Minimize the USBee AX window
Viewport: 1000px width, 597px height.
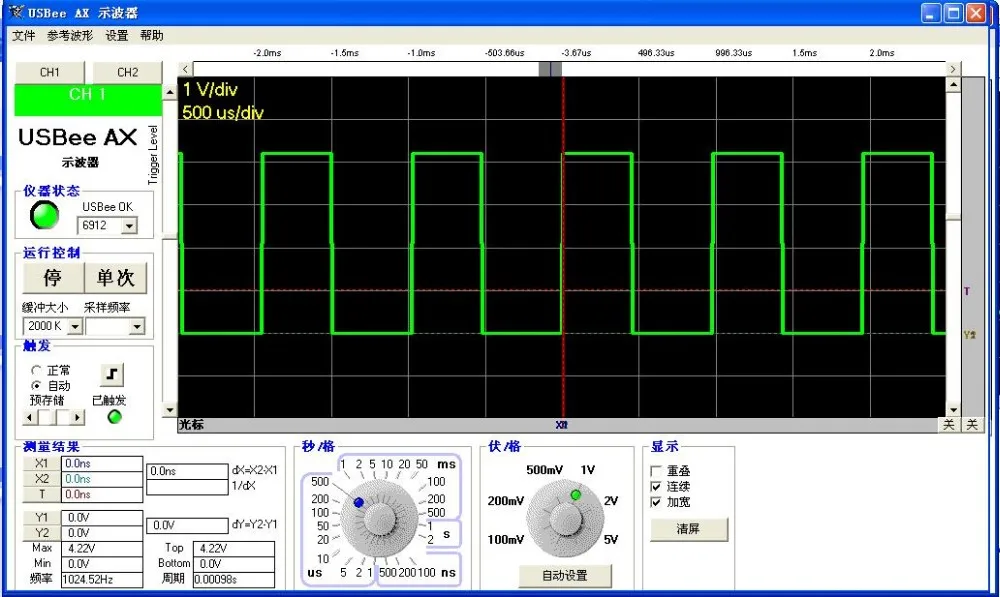point(931,13)
